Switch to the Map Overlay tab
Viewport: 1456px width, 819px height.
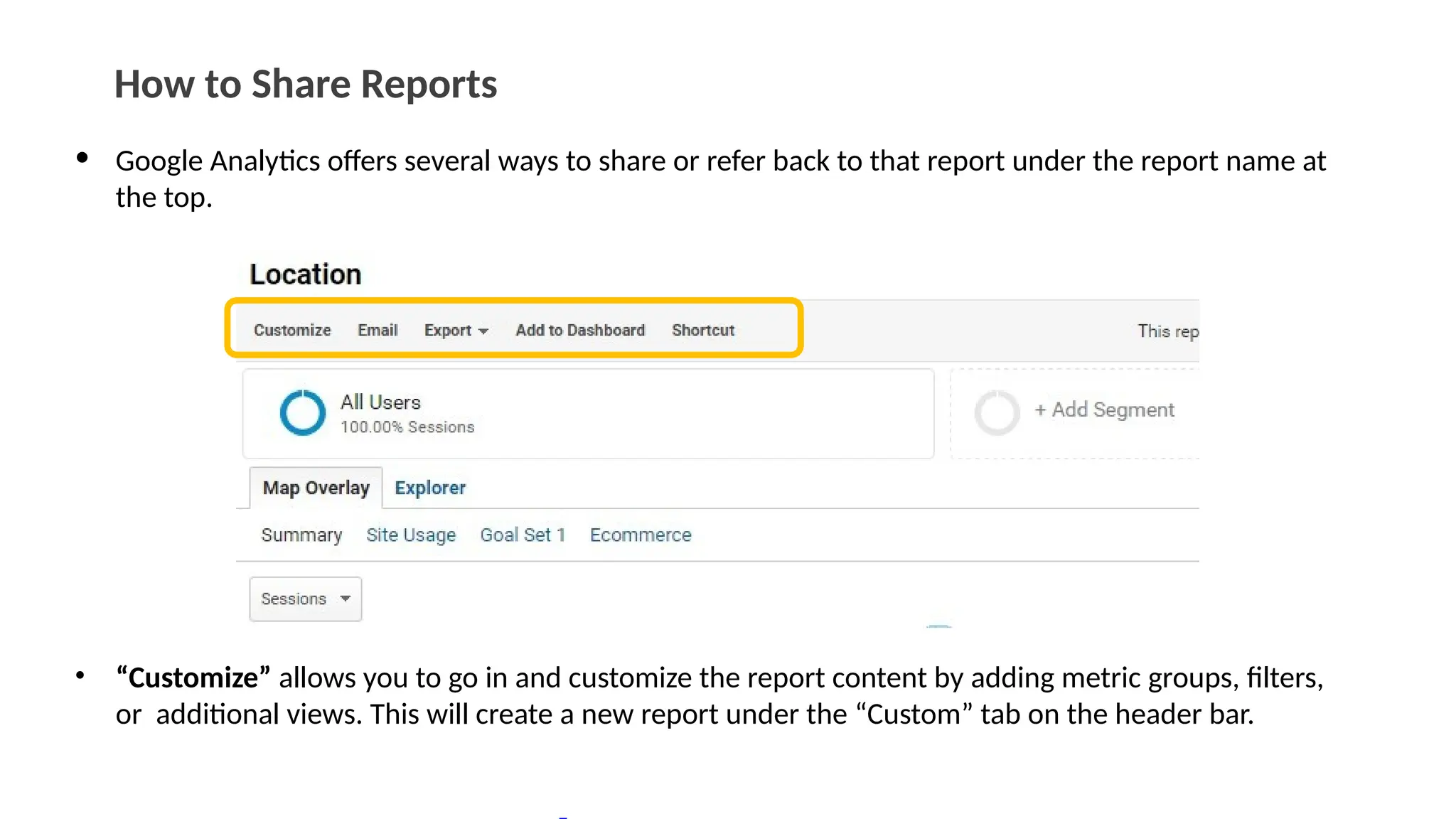316,488
